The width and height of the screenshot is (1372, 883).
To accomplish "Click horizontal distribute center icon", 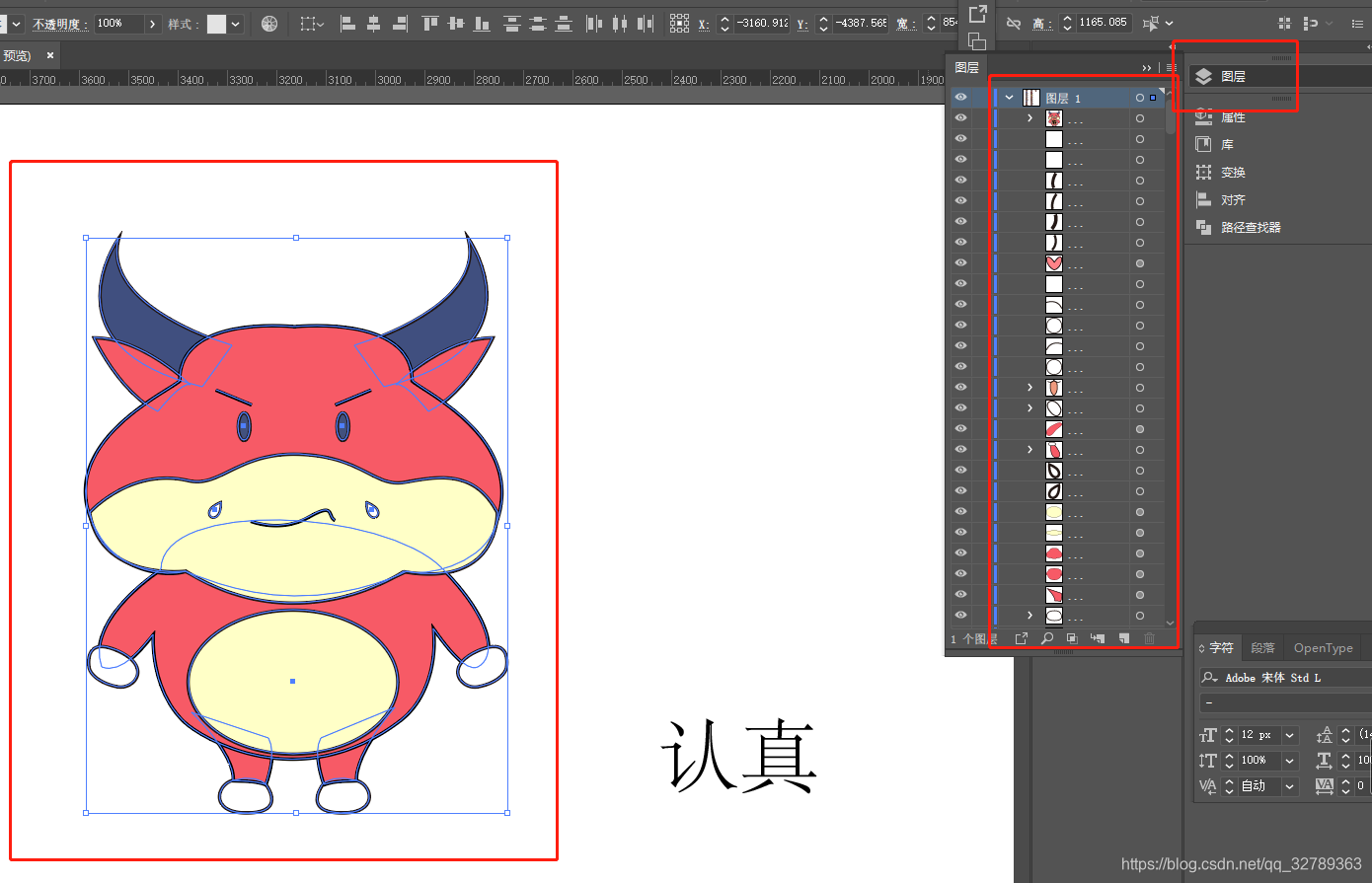I will tap(620, 24).
